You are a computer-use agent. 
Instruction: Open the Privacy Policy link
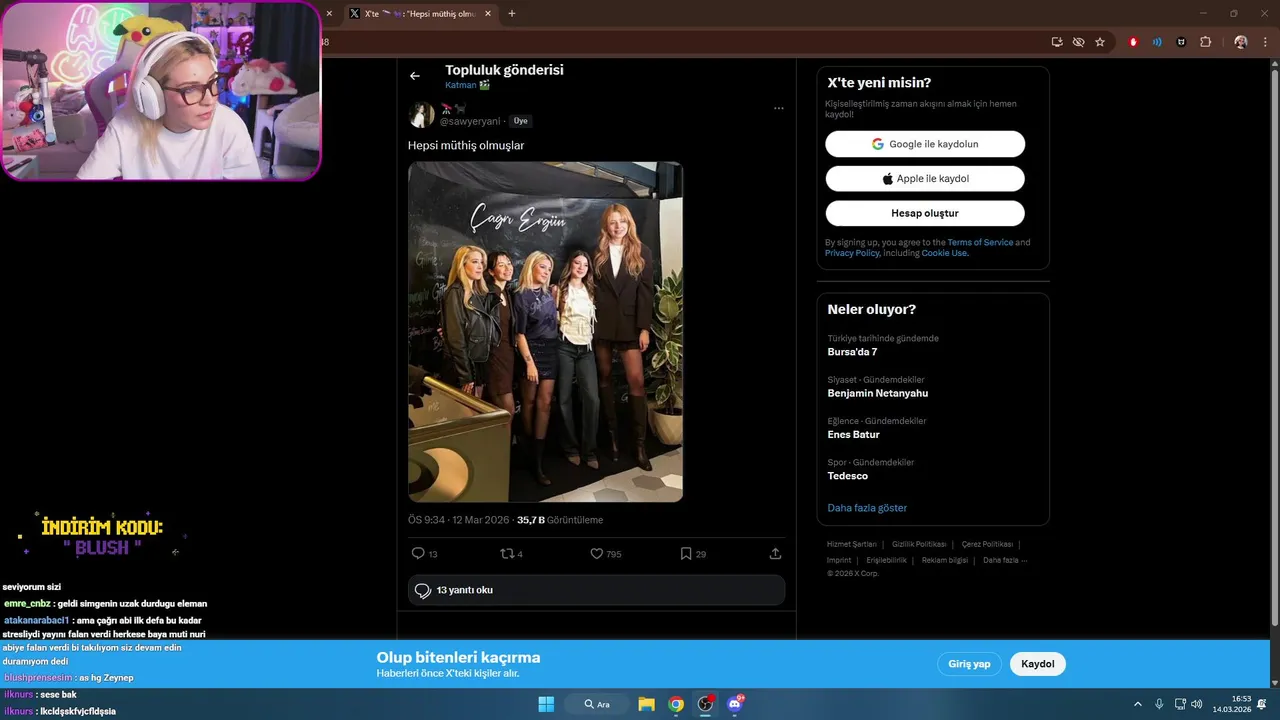tap(852, 253)
